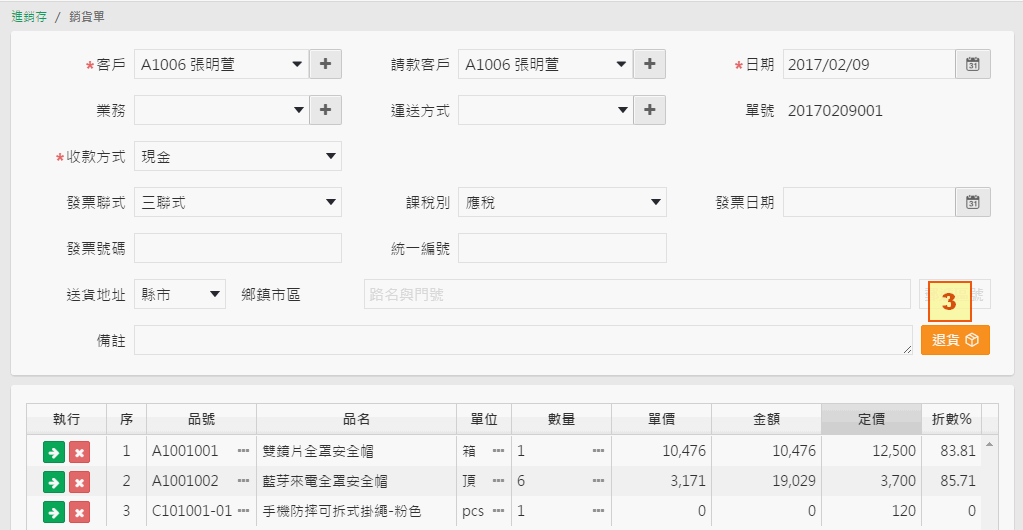Screen dimensions: 1023x530
Task: Select product name 藍芽來電全罩安全帽
Action: point(325,482)
